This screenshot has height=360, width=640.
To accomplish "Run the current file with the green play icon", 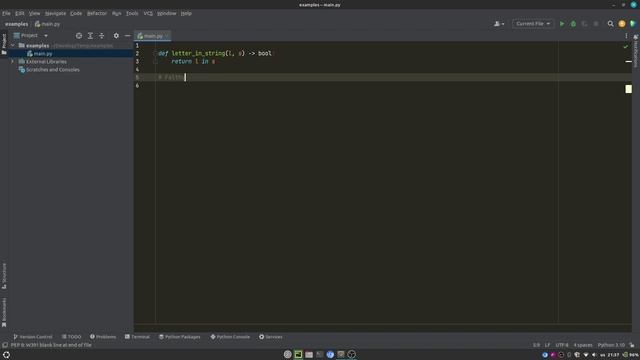I will click(562, 24).
